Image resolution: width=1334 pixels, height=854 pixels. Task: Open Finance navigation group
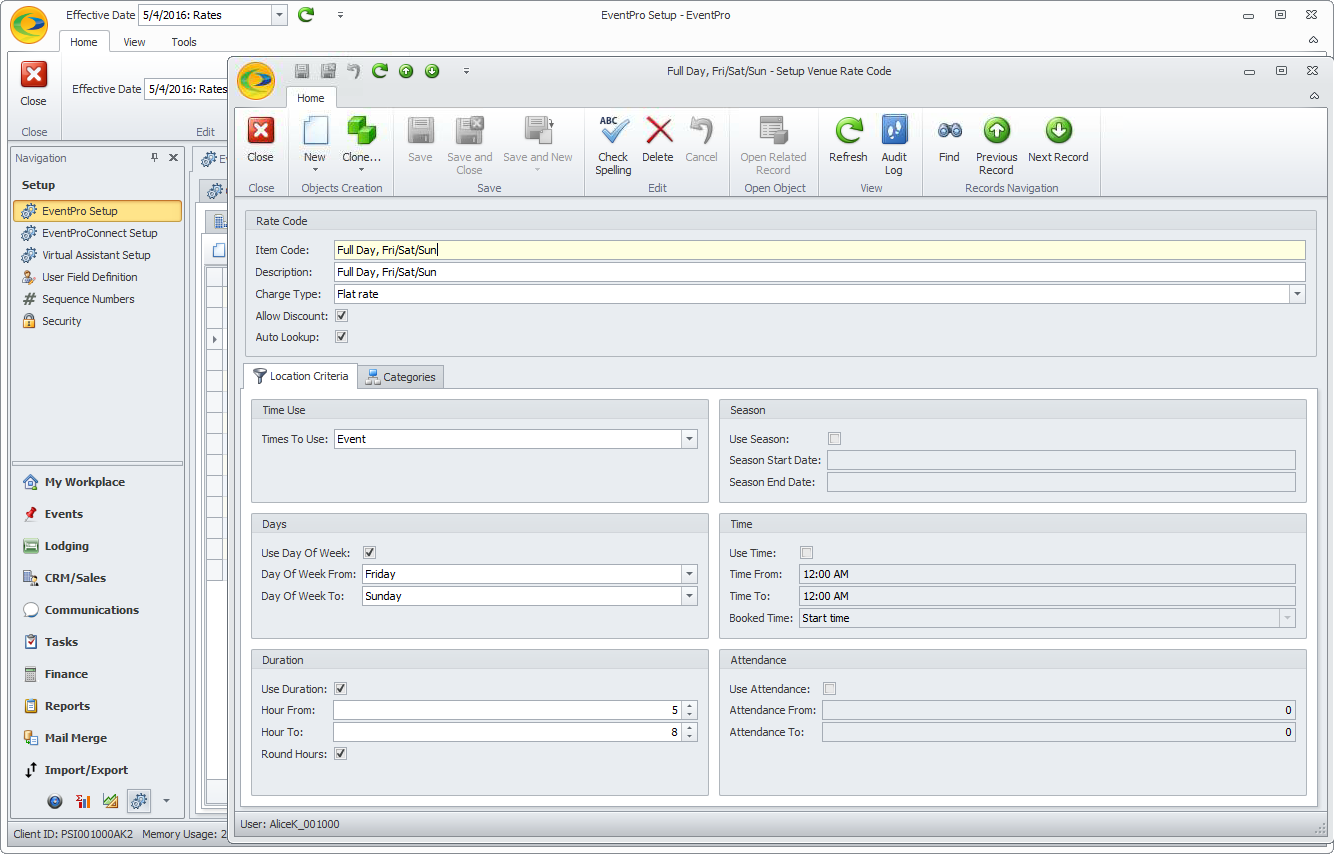pyautogui.click(x=97, y=674)
